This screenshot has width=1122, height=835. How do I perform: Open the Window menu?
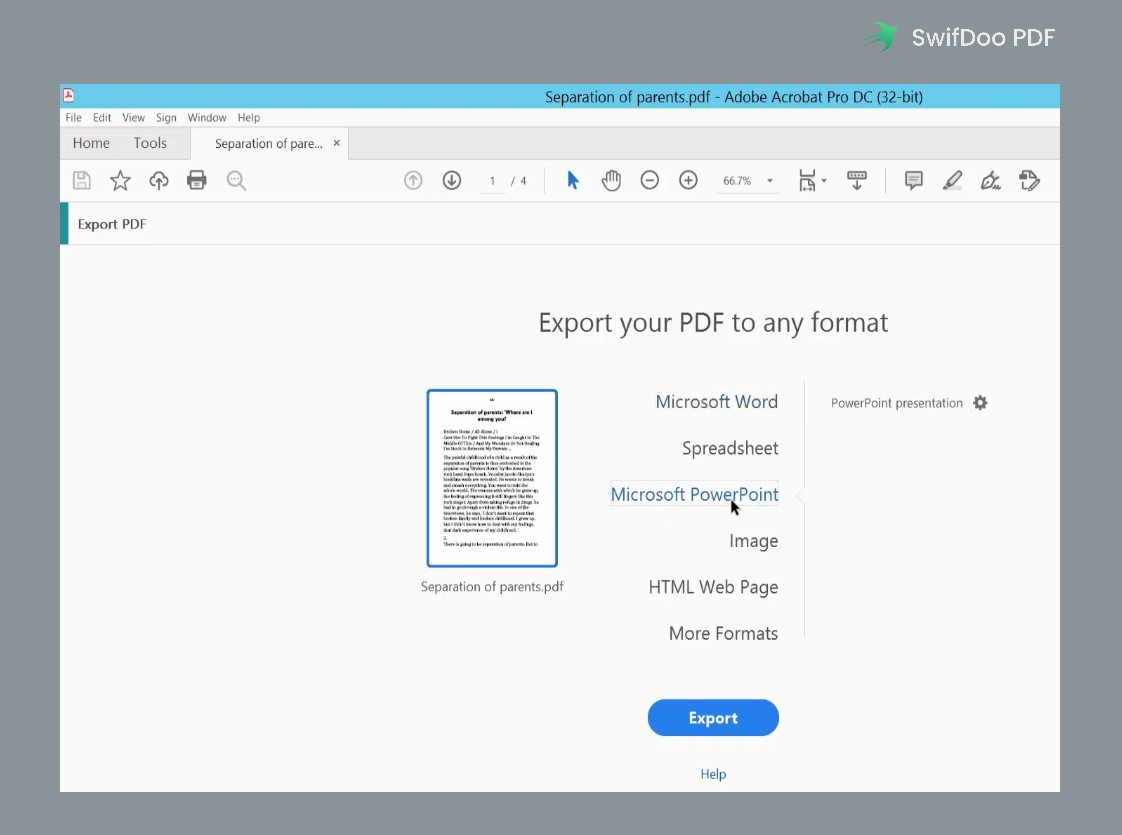coord(207,117)
